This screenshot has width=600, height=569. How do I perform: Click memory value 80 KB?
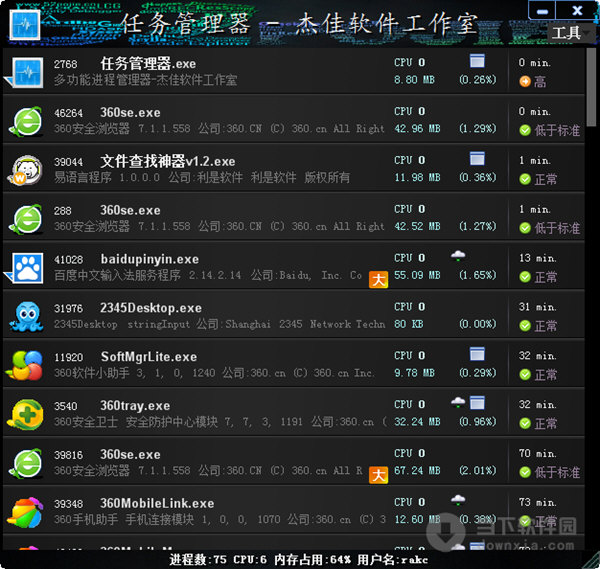coord(409,324)
